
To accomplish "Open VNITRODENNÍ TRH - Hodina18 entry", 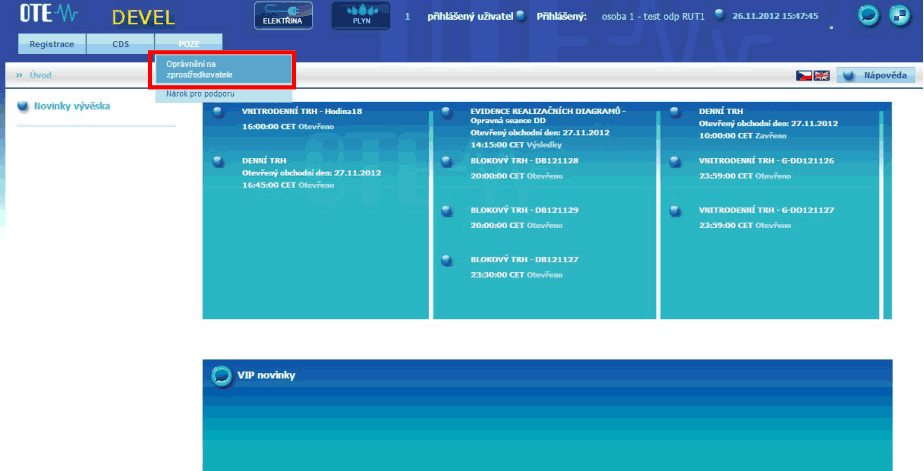I will tap(301, 112).
